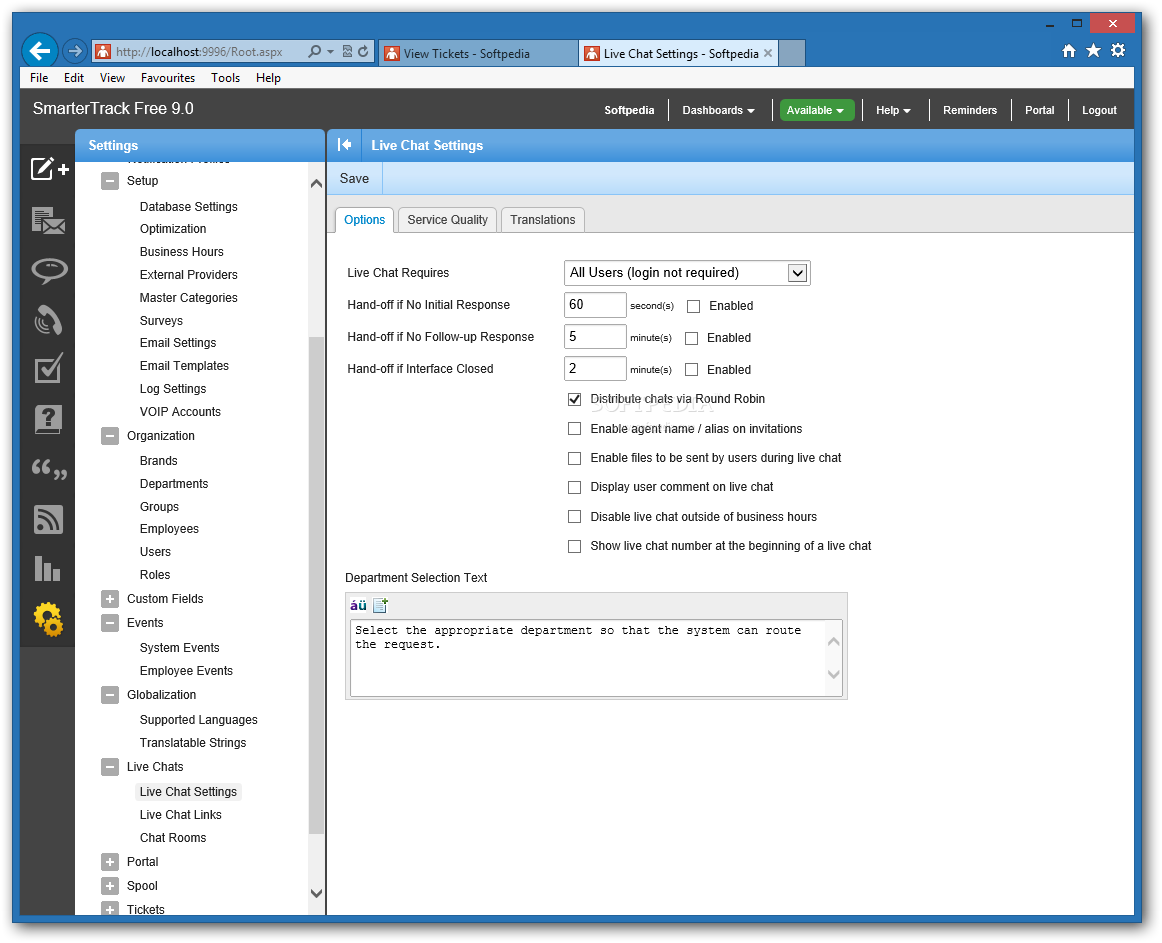Viewport: 1162px width, 943px height.
Task: Click the Portal link in top bar
Action: tap(1039, 110)
